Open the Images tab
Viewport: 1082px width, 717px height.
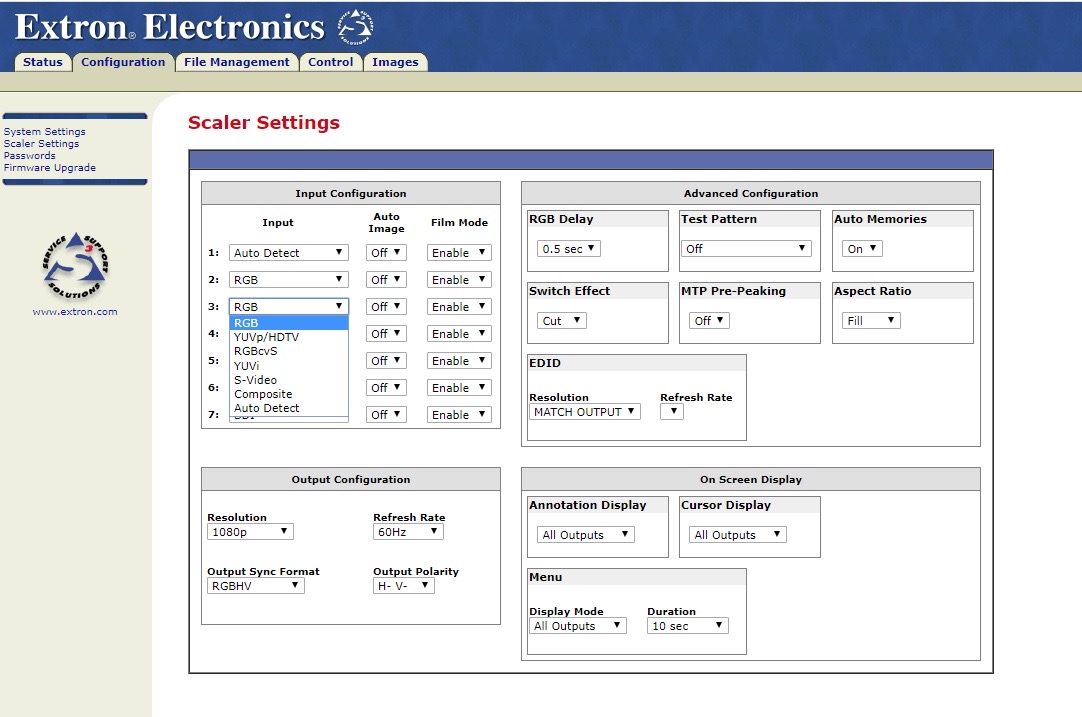coord(395,62)
